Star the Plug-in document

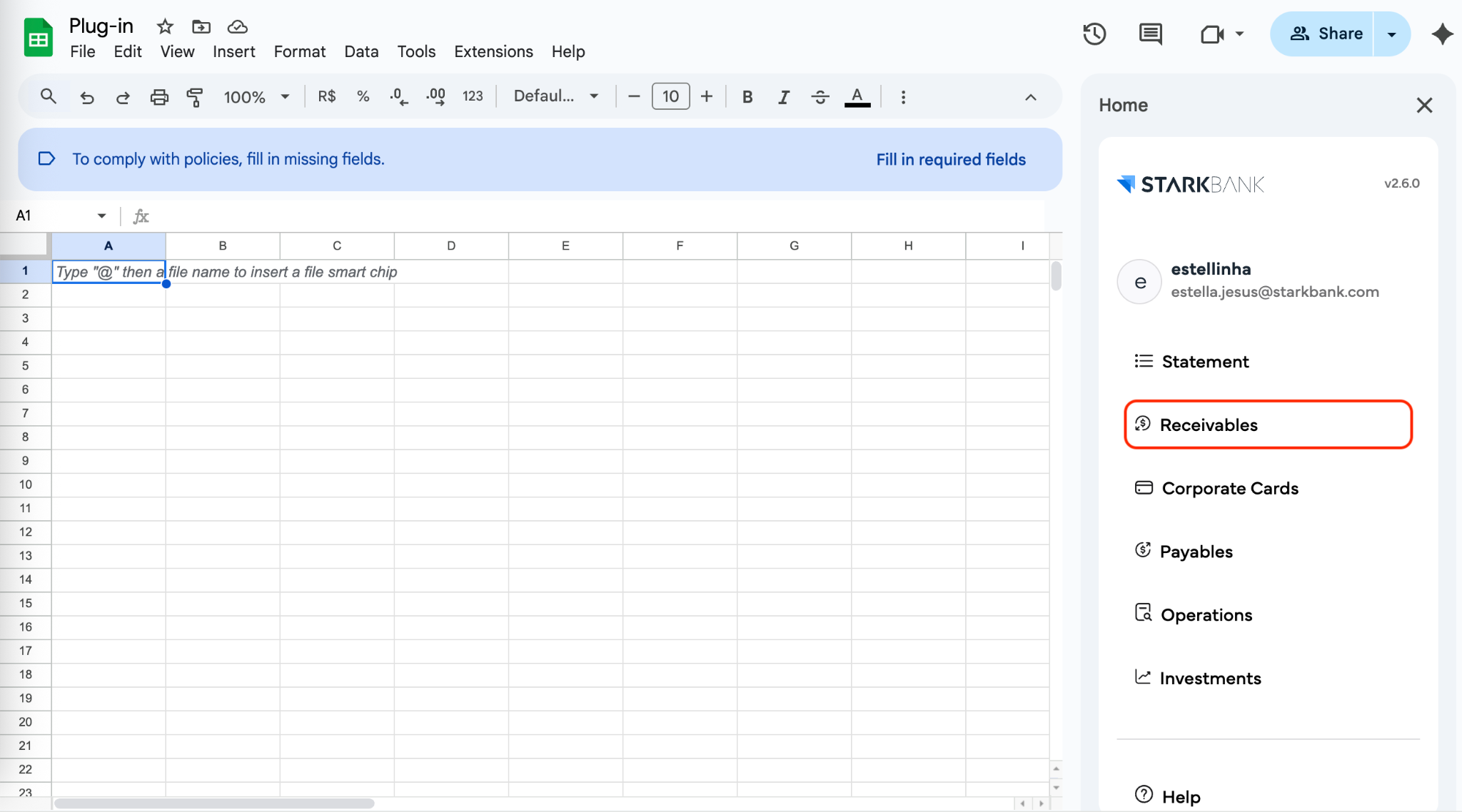tap(165, 26)
